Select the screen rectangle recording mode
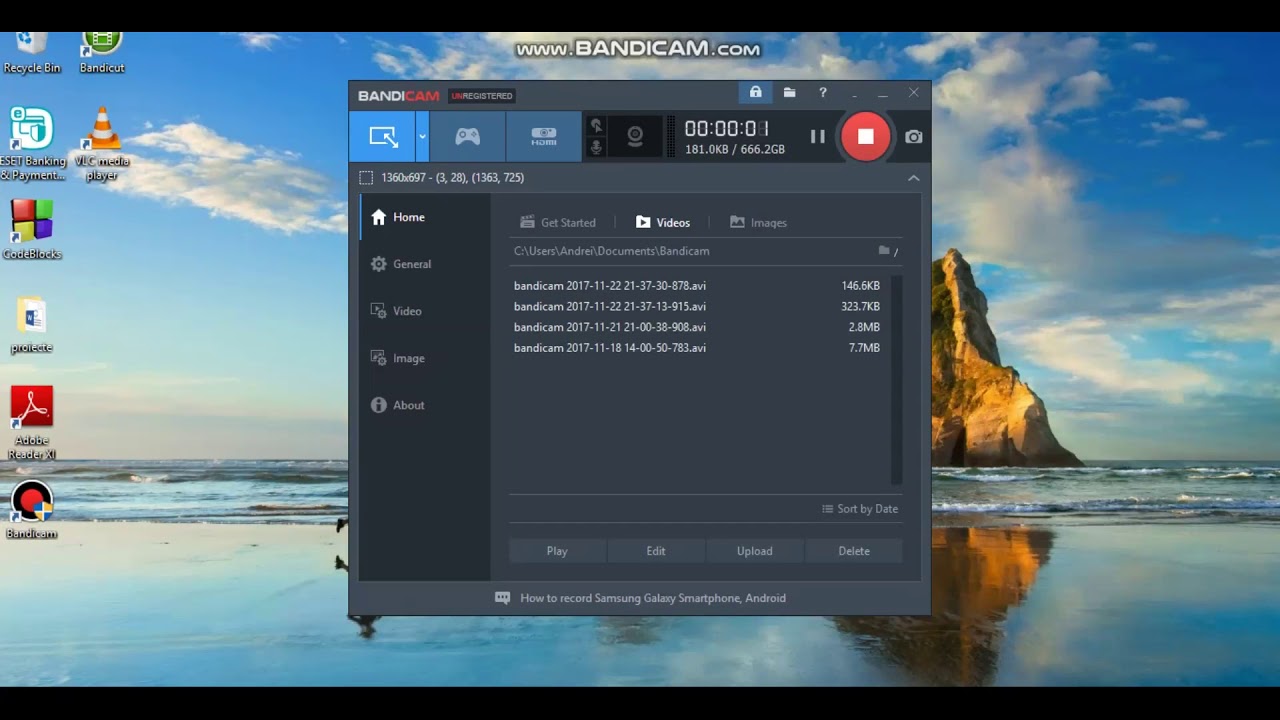This screenshot has width=1280, height=720. 383,137
